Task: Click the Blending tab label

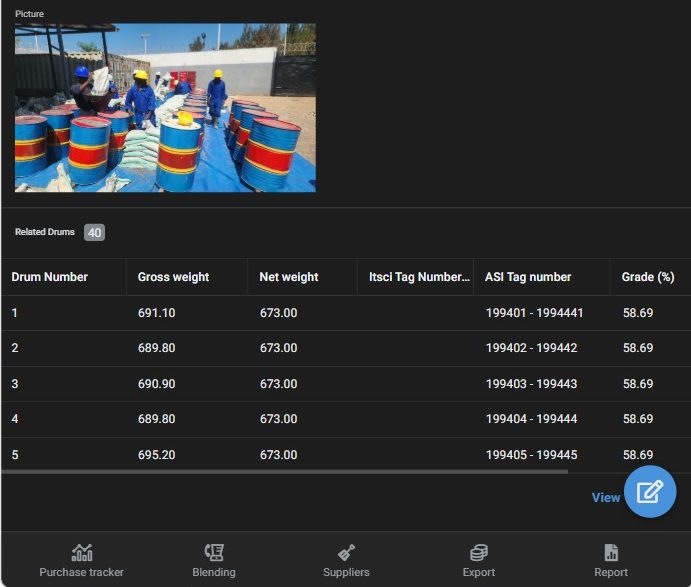Action: [x=214, y=572]
